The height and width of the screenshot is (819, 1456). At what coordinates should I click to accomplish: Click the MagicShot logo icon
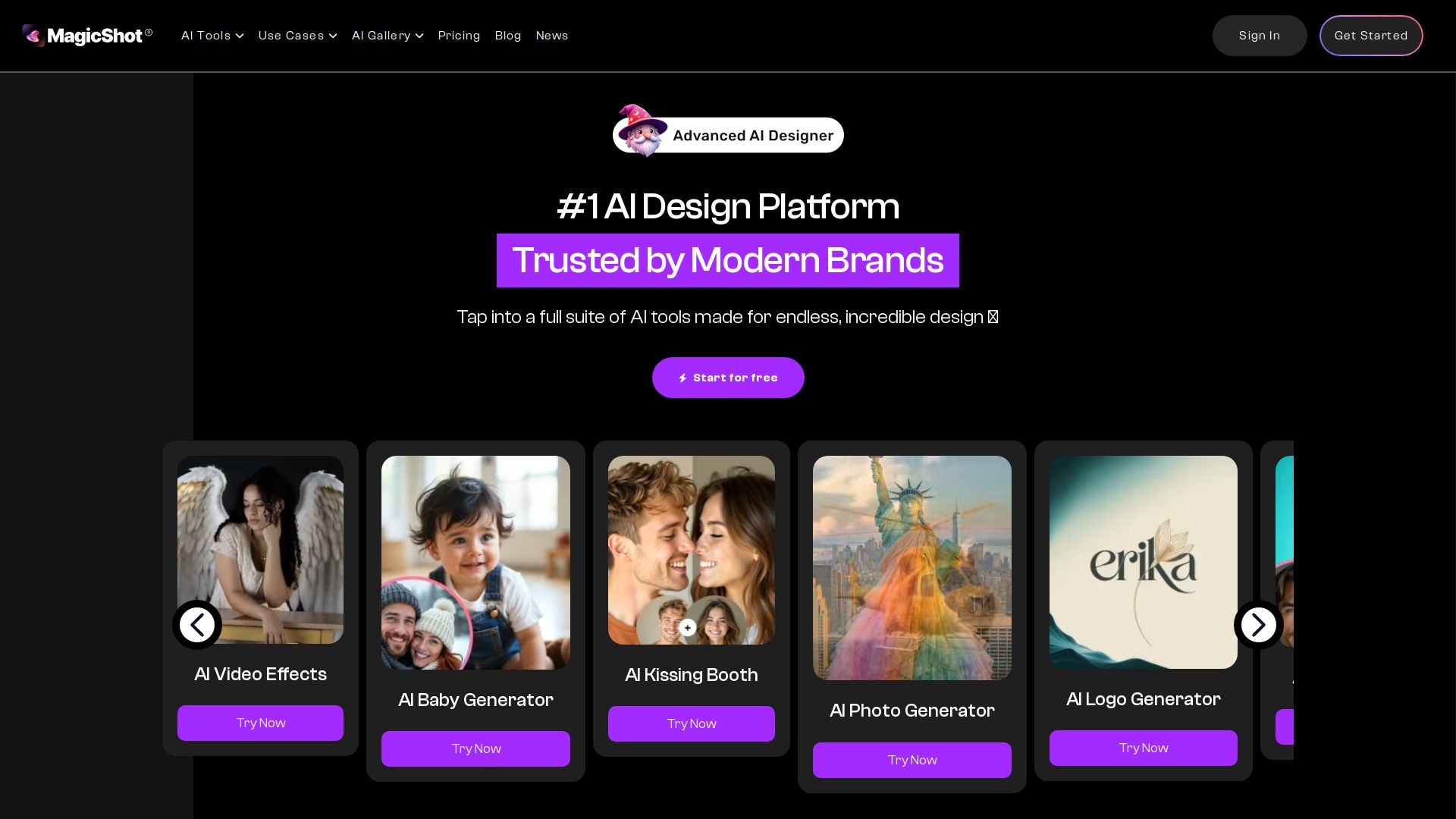pyautogui.click(x=33, y=36)
